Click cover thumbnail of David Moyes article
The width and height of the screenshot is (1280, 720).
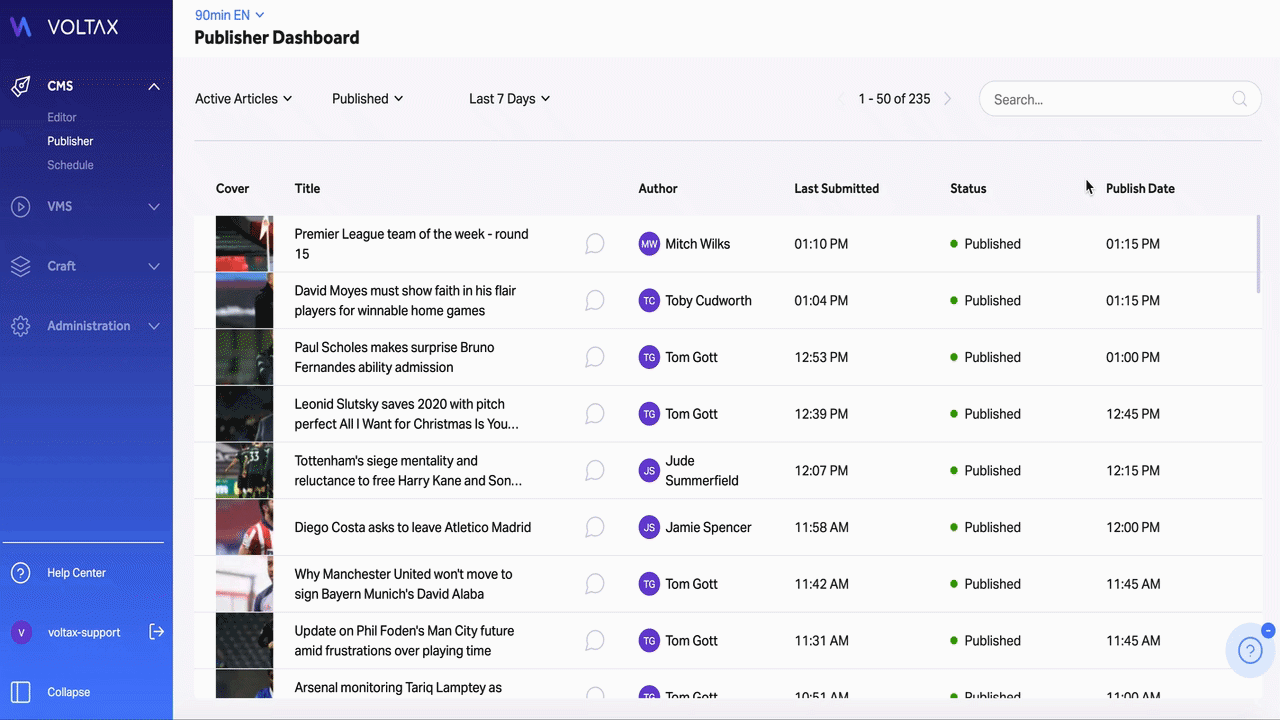pyautogui.click(x=244, y=300)
